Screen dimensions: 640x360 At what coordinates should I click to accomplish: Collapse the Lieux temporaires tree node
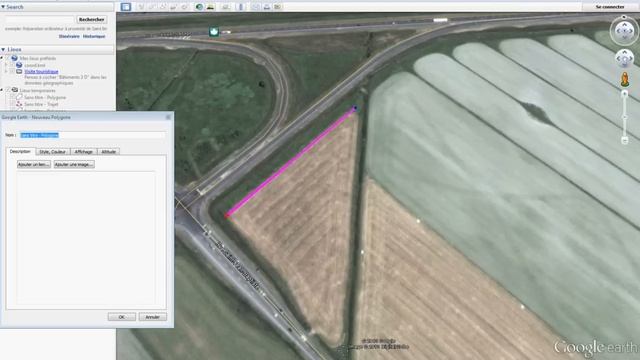(x=2, y=90)
